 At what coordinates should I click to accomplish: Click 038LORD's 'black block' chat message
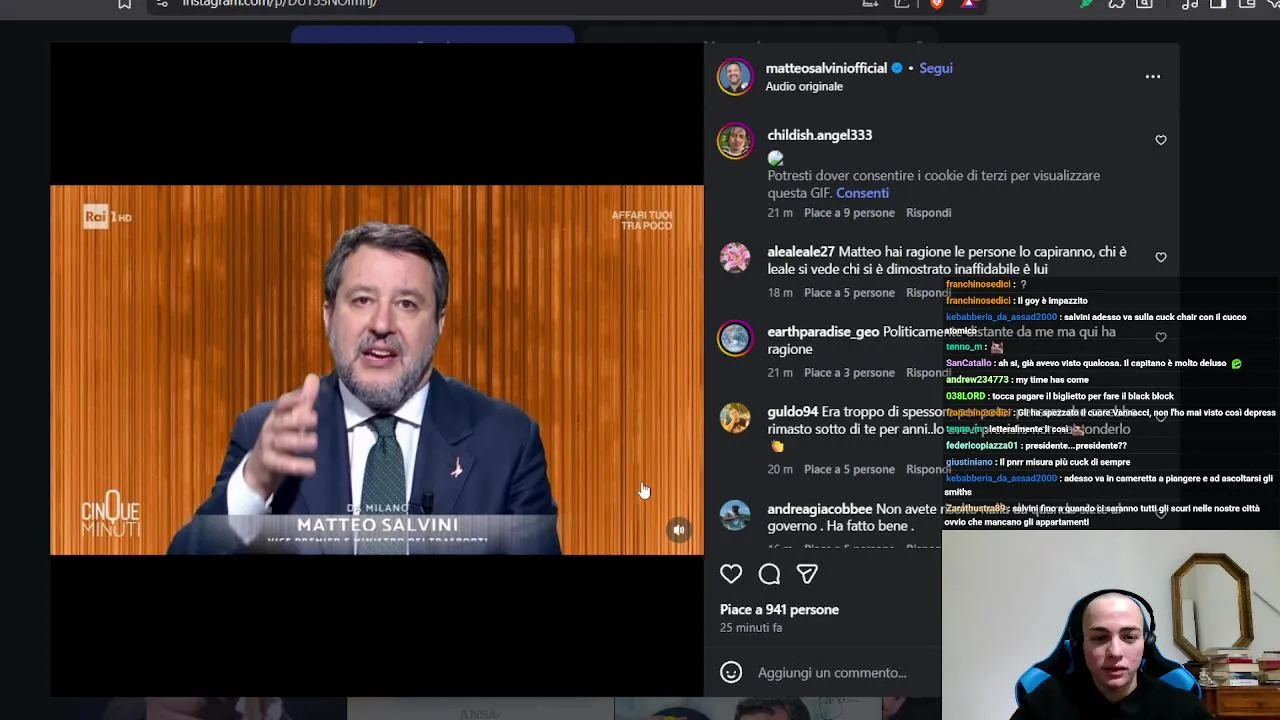point(1060,396)
